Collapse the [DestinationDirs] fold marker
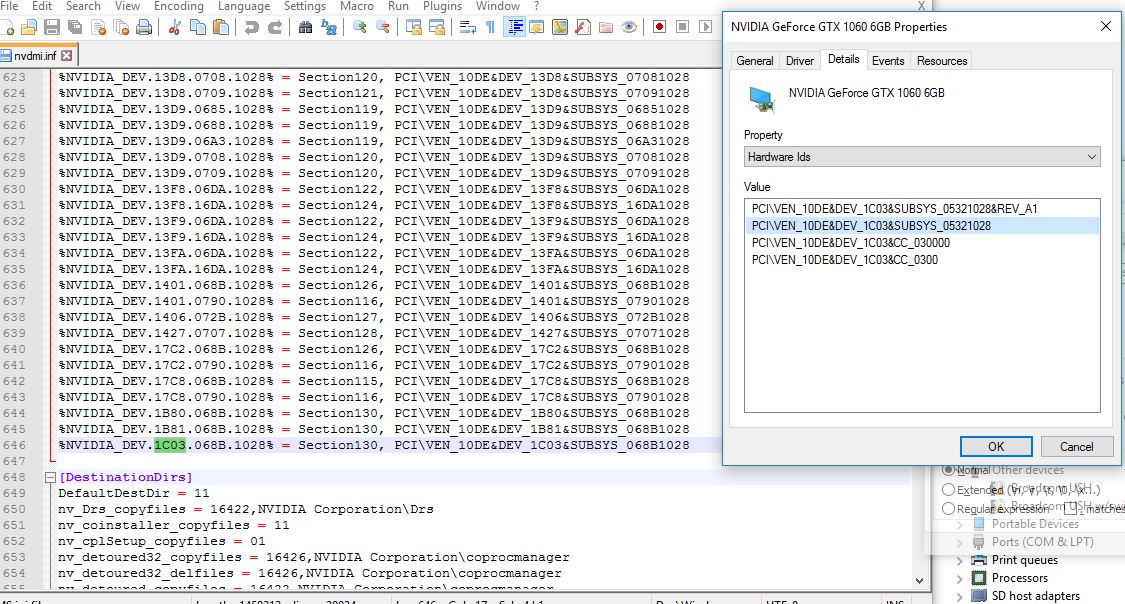The width and height of the screenshot is (1125, 604). [x=50, y=477]
